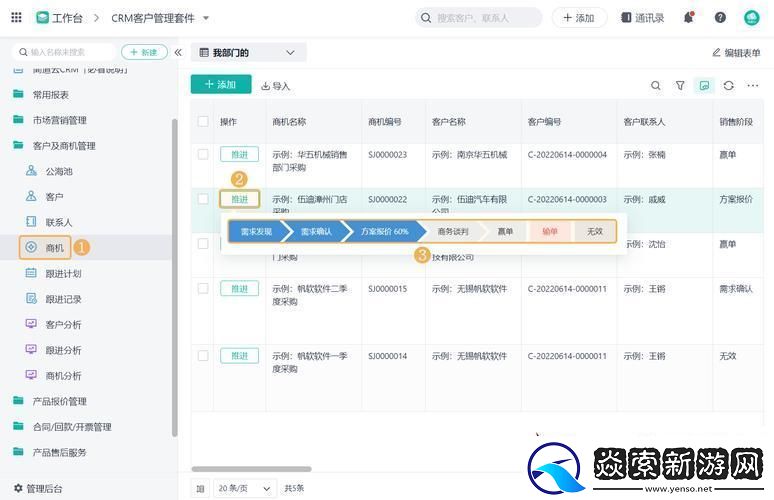Image resolution: width=774 pixels, height=500 pixels.
Task: Open 跟进计划 in the sidebar
Action: (x=63, y=273)
